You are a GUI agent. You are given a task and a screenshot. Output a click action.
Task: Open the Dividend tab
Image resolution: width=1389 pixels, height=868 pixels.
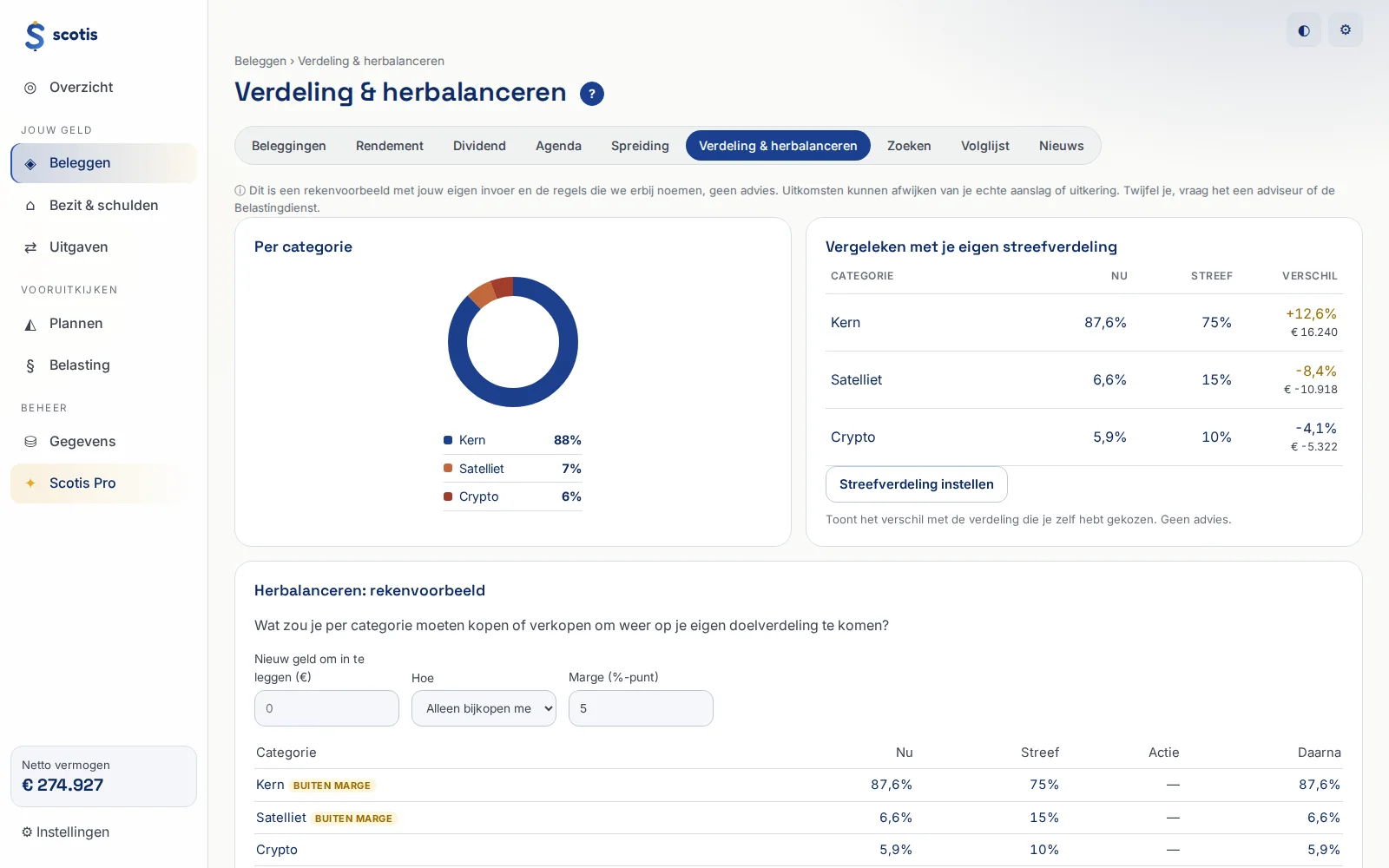479,146
